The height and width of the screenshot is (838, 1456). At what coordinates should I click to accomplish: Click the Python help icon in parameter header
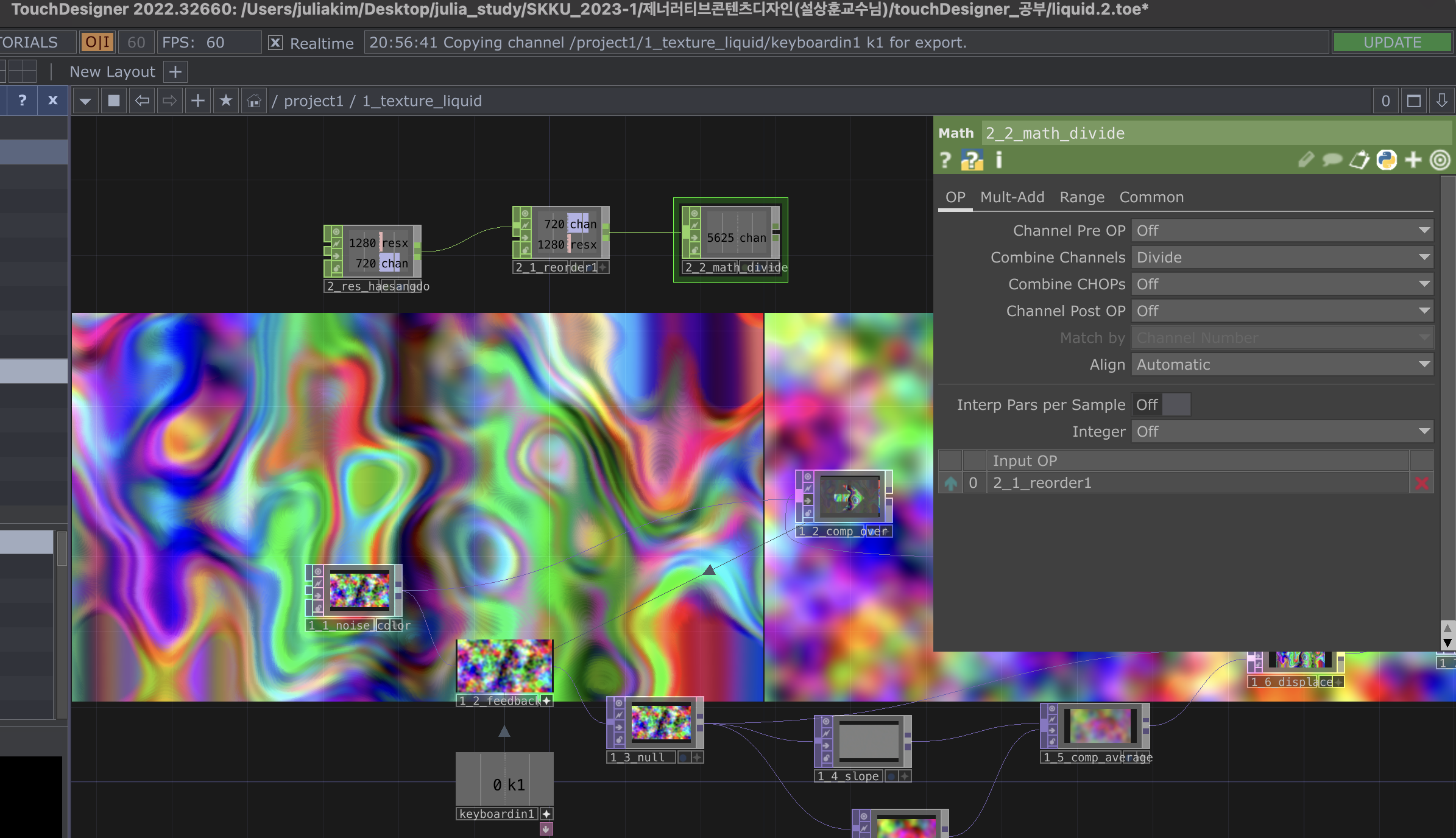tap(972, 160)
